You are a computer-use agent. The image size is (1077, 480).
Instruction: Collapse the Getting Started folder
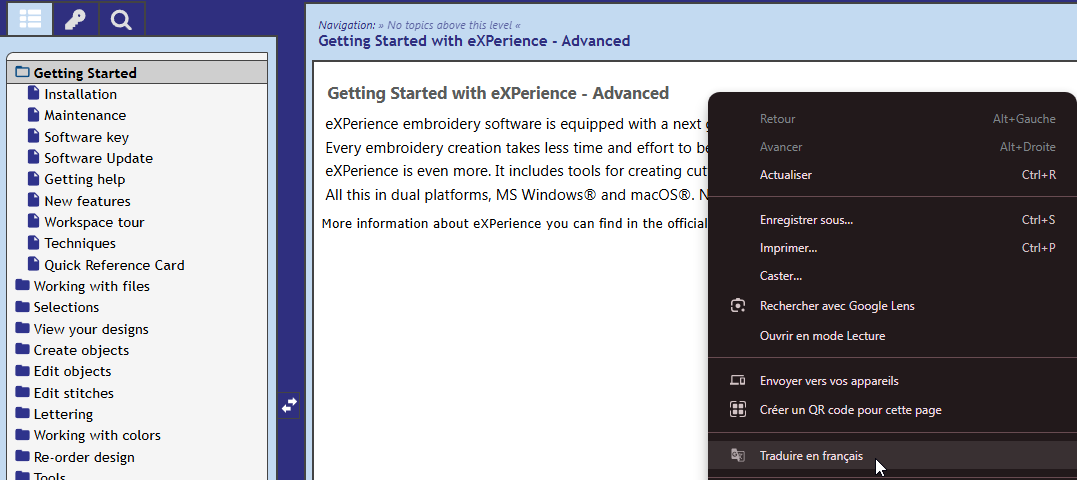23,73
